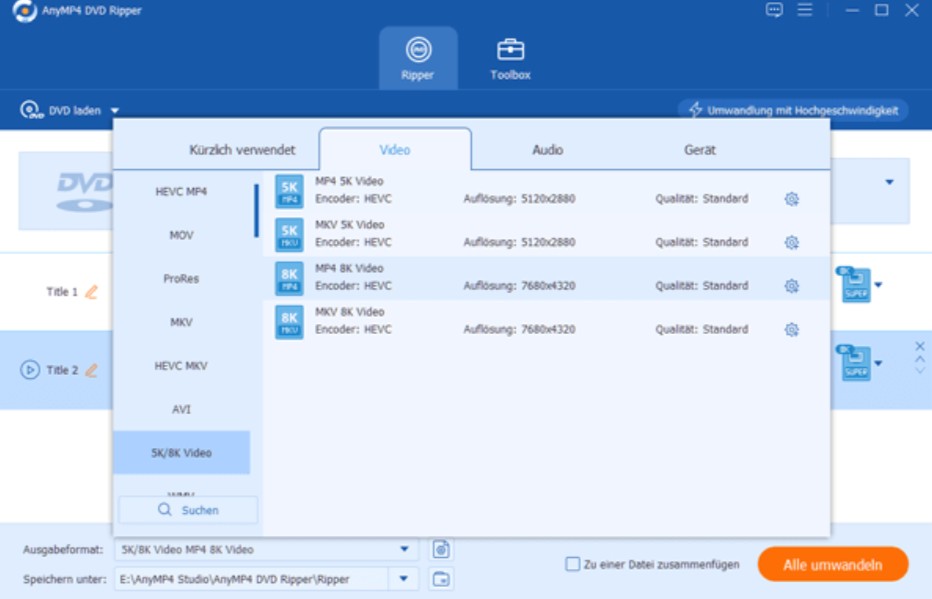This screenshot has width=932, height=599.
Task: Click the AnyMP4 DVD Ripper logo
Action: point(24,11)
